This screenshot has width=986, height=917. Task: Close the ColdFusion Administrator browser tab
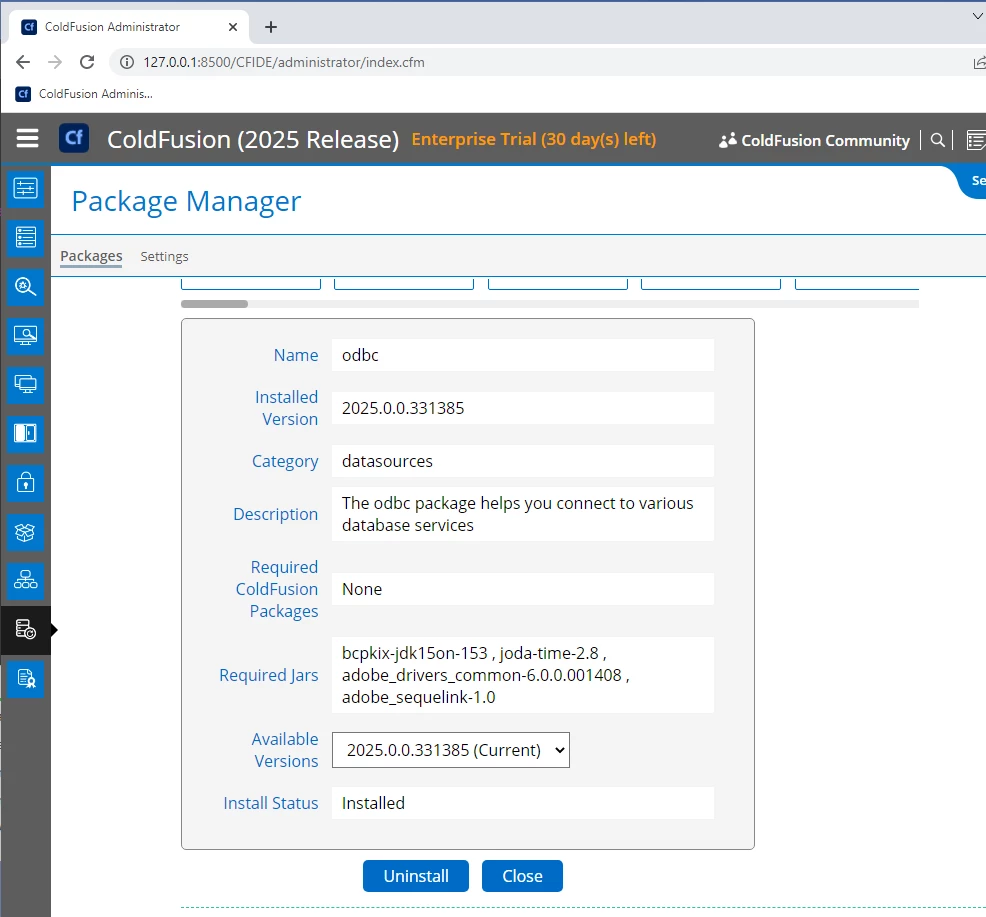tap(233, 27)
